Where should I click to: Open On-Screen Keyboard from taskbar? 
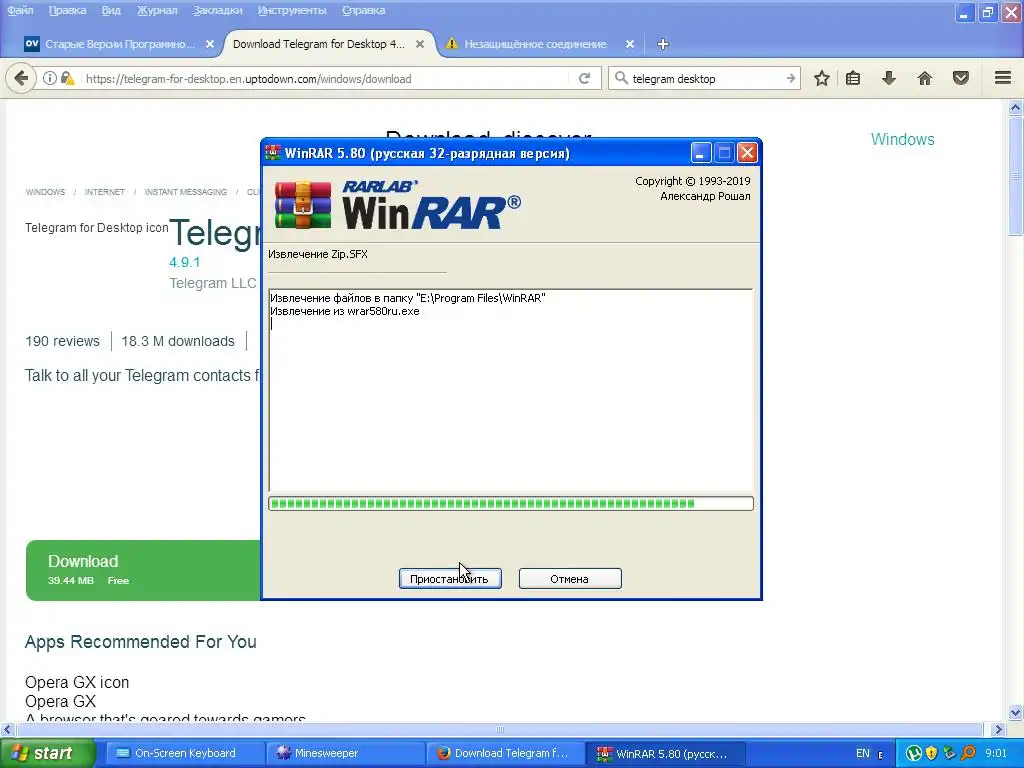click(x=184, y=753)
